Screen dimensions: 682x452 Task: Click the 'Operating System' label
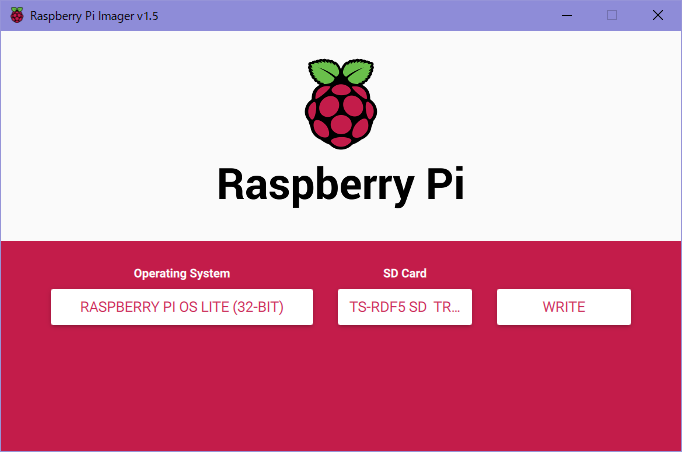click(182, 273)
